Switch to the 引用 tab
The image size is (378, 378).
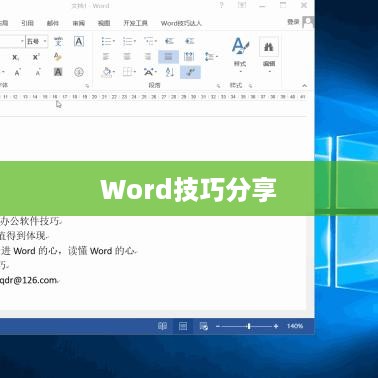pos(27,23)
